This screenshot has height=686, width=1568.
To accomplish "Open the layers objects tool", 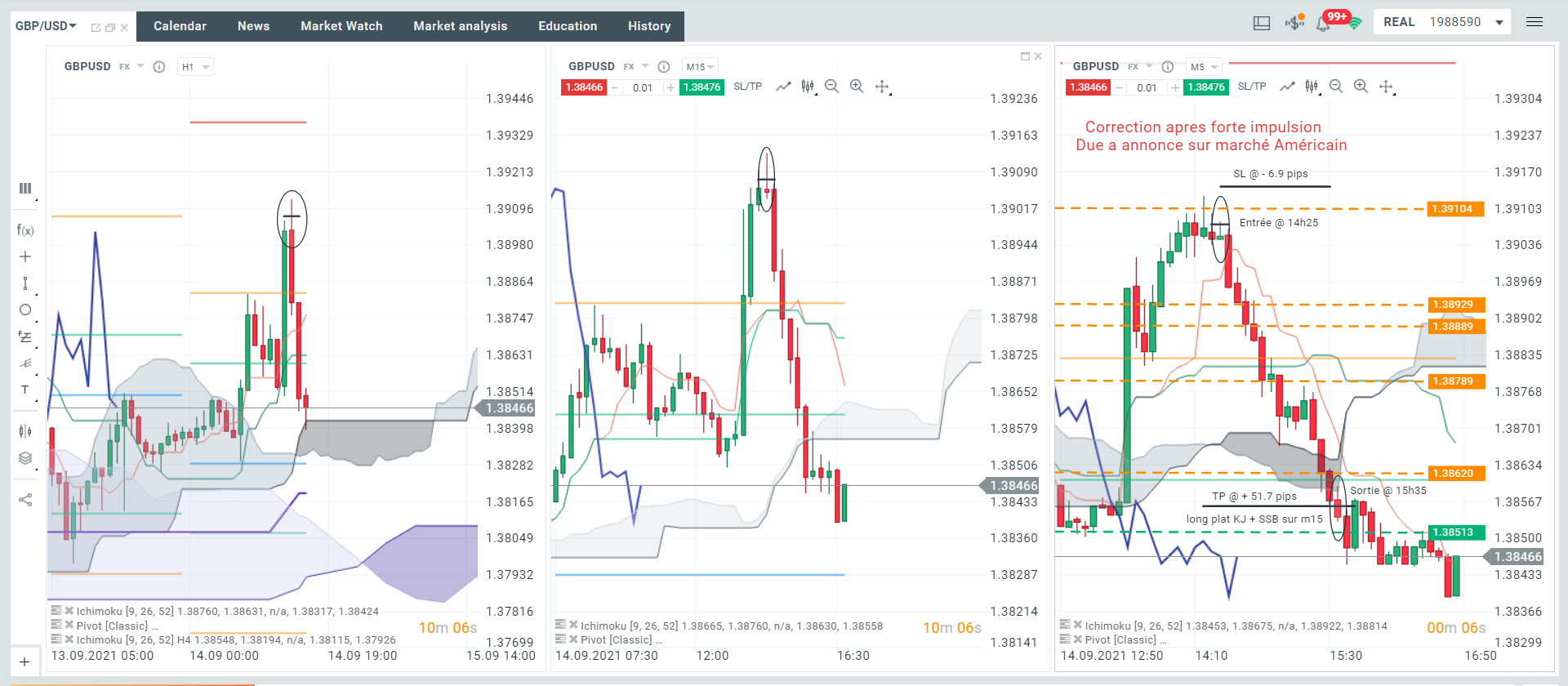I will [25, 458].
